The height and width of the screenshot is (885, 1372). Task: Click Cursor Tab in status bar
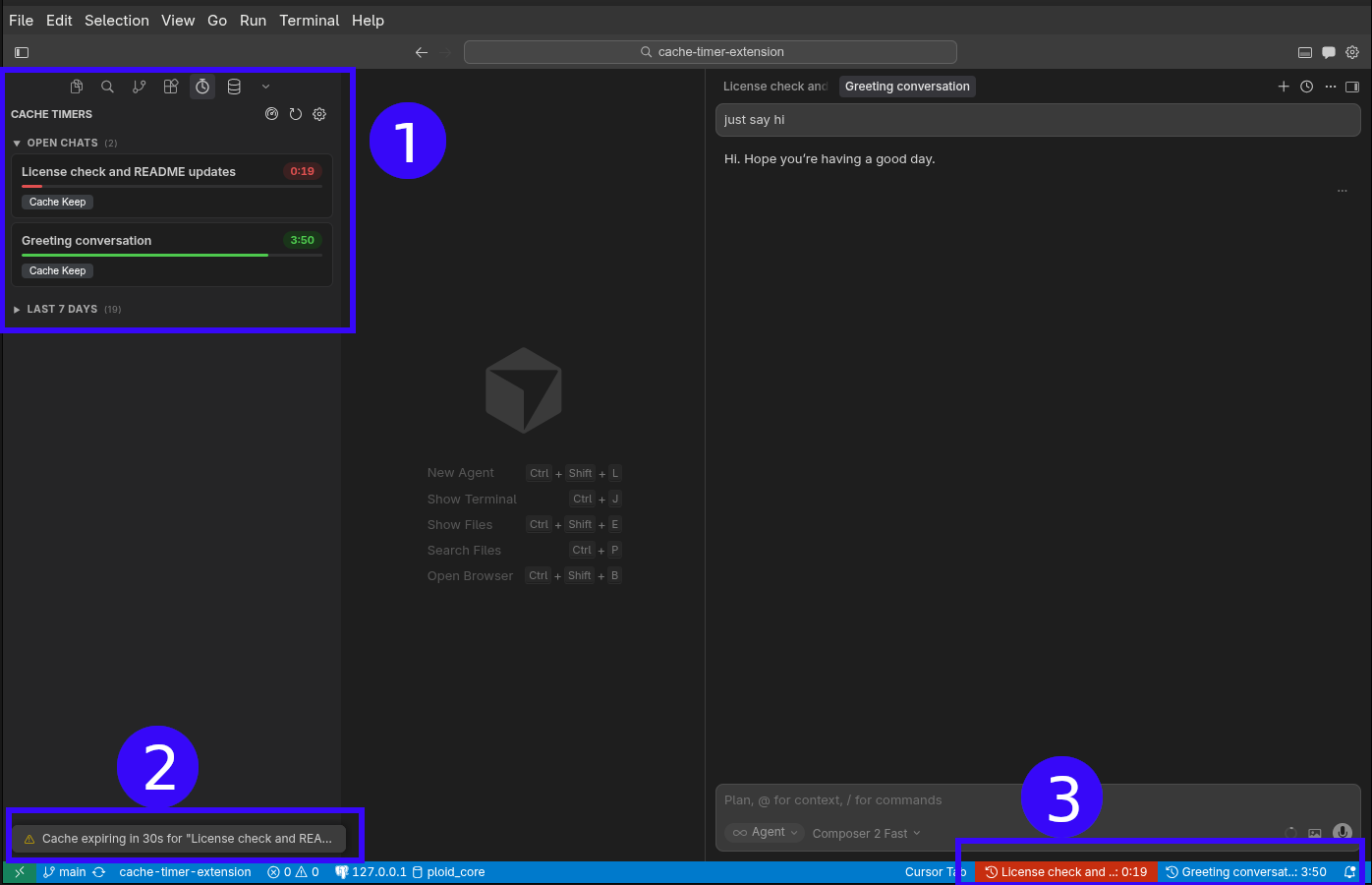point(935,872)
